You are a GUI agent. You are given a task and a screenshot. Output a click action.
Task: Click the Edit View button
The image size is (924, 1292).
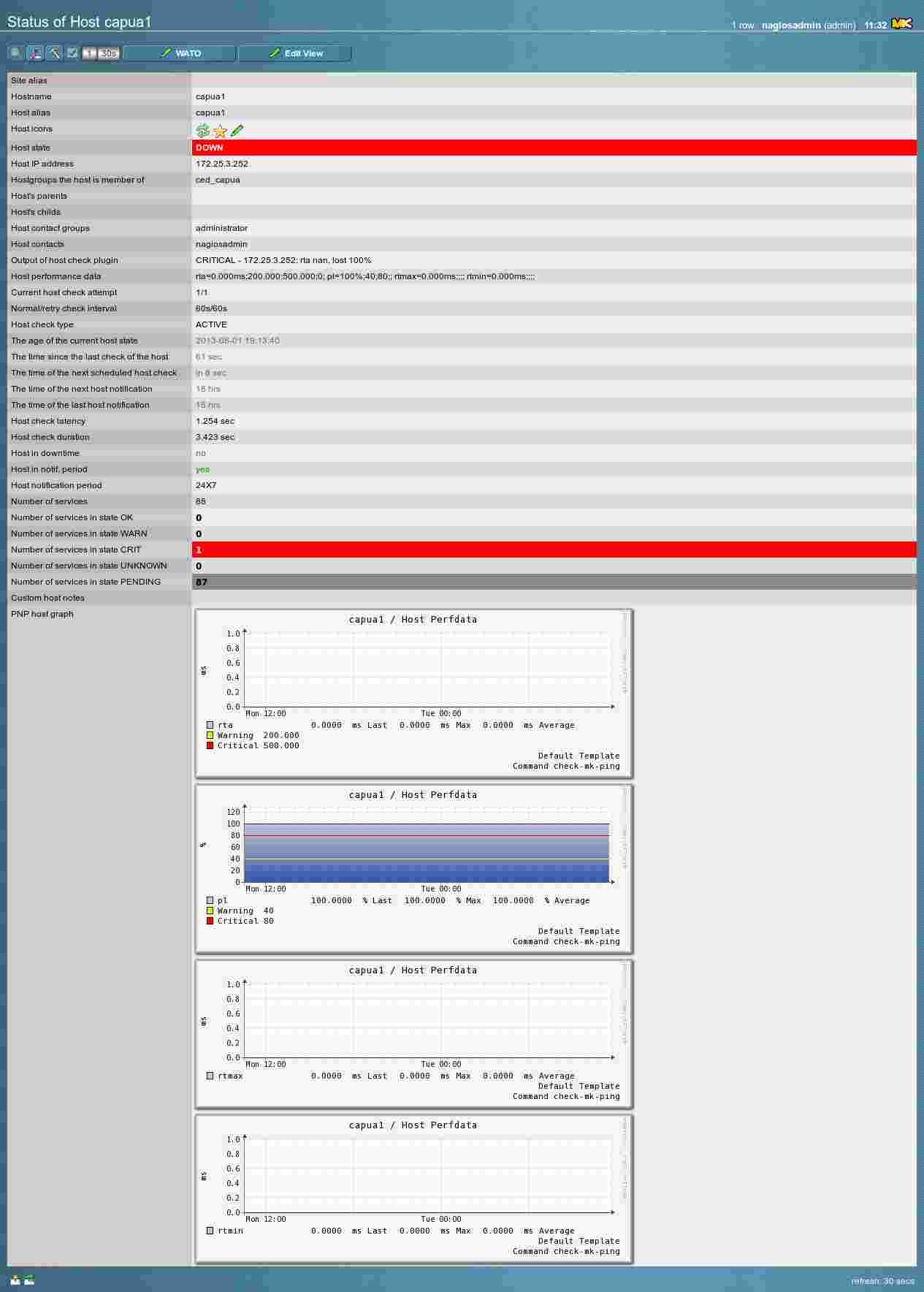coord(295,53)
